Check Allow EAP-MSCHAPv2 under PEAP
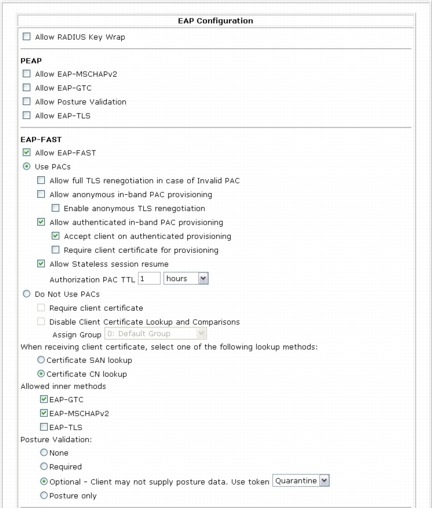 (26, 73)
